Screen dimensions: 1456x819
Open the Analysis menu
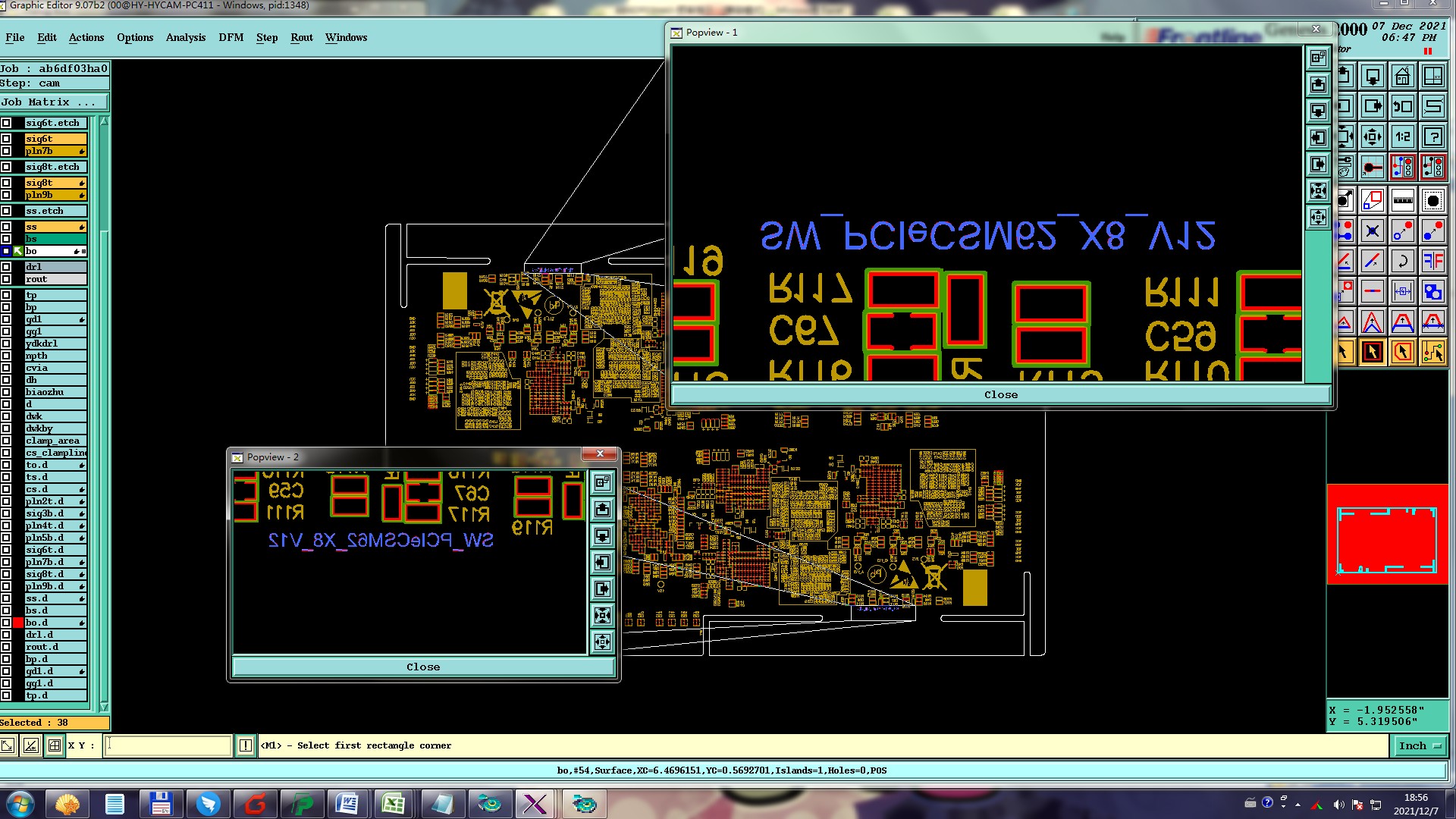[185, 37]
